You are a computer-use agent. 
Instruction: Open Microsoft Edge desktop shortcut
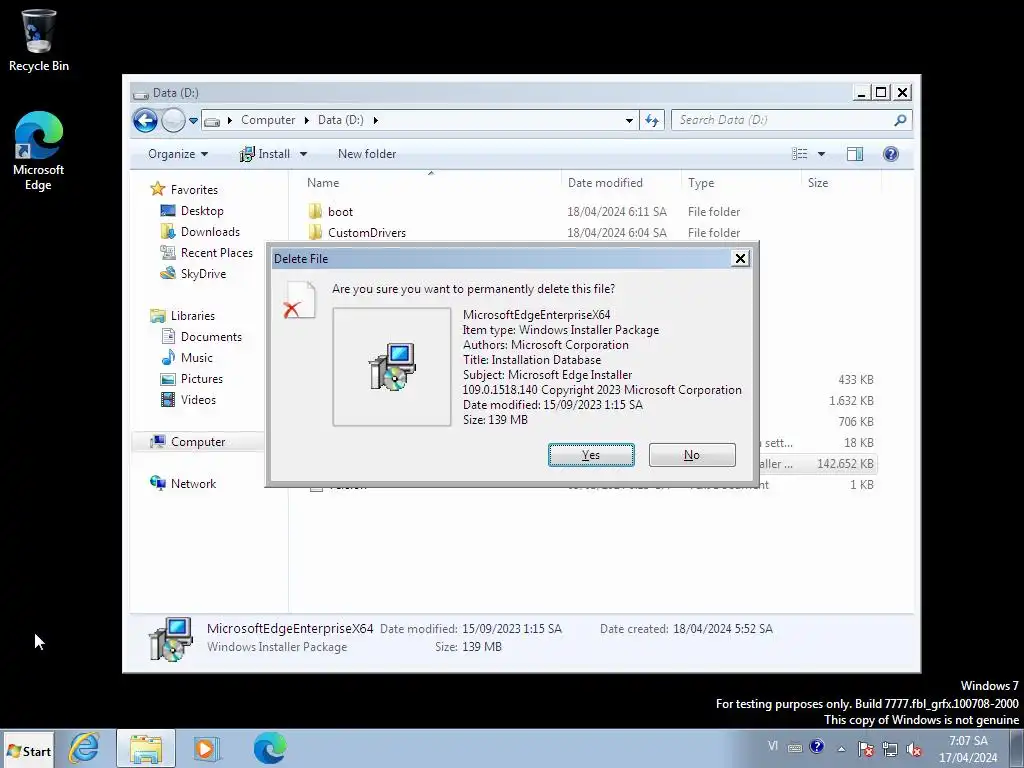coord(39,151)
